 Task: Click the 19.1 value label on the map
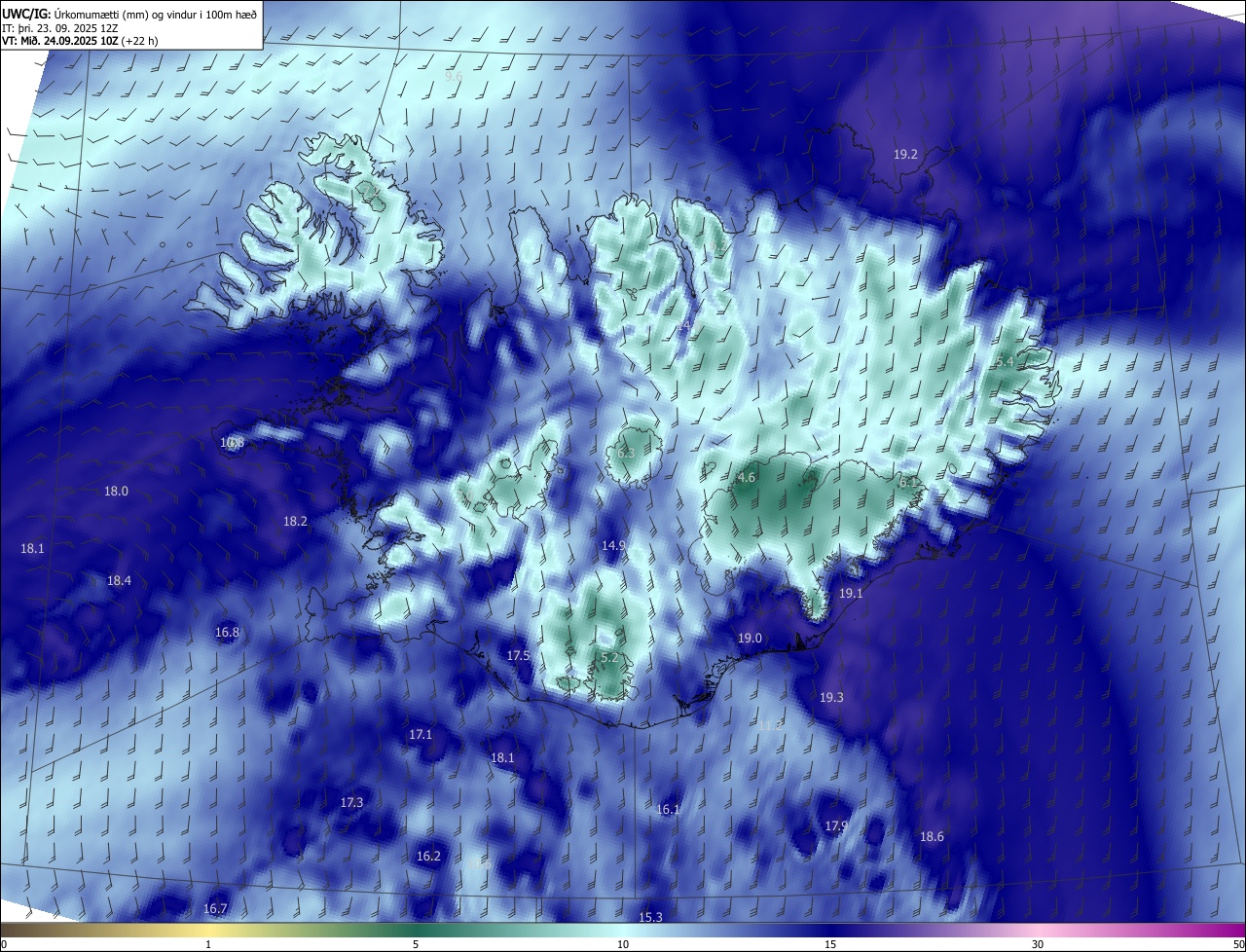(x=851, y=593)
